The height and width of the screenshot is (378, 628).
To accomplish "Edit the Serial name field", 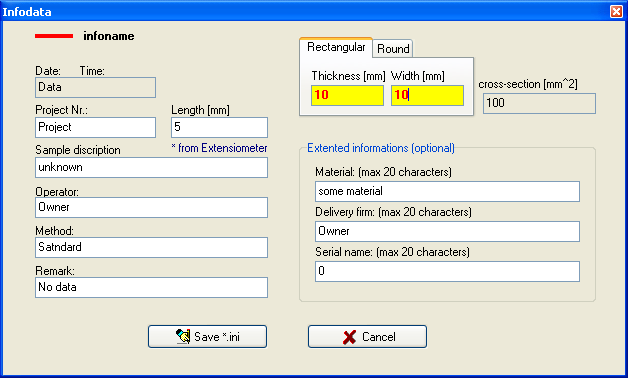I will [447, 271].
